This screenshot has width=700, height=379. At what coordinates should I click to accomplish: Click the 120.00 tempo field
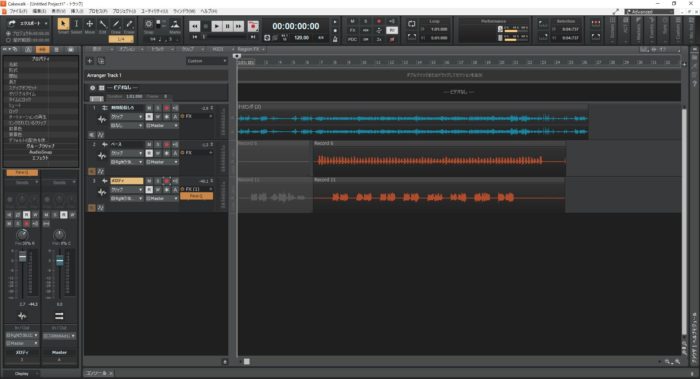point(301,38)
